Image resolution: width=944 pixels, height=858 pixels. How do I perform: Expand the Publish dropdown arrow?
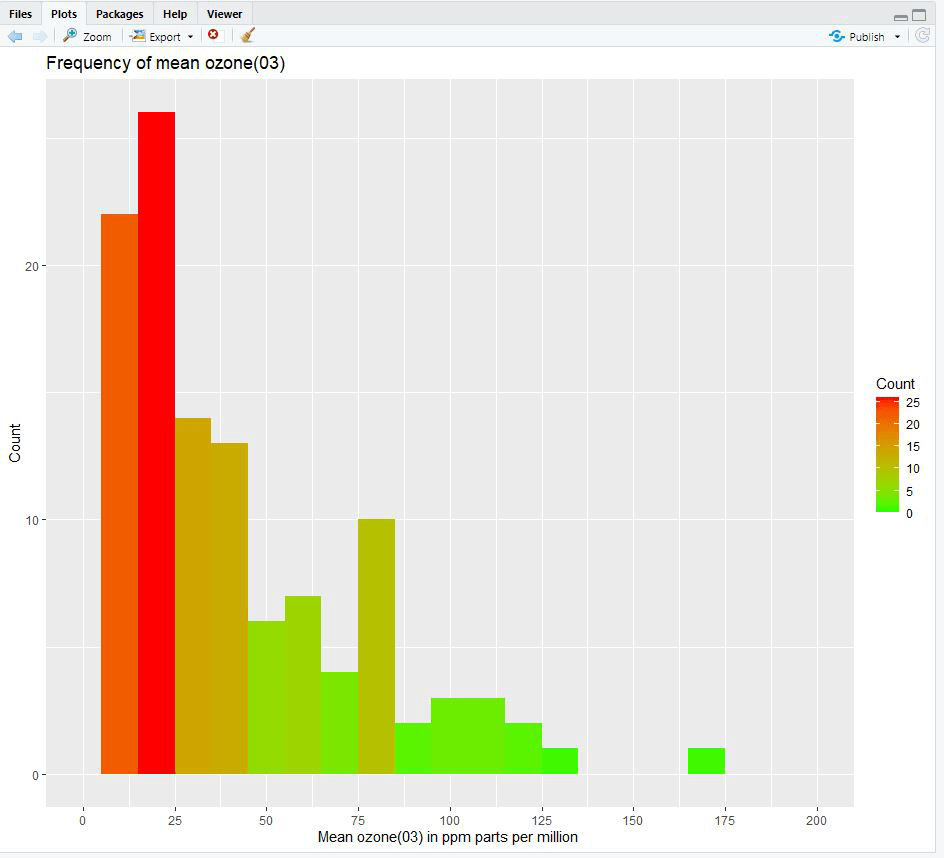click(897, 36)
